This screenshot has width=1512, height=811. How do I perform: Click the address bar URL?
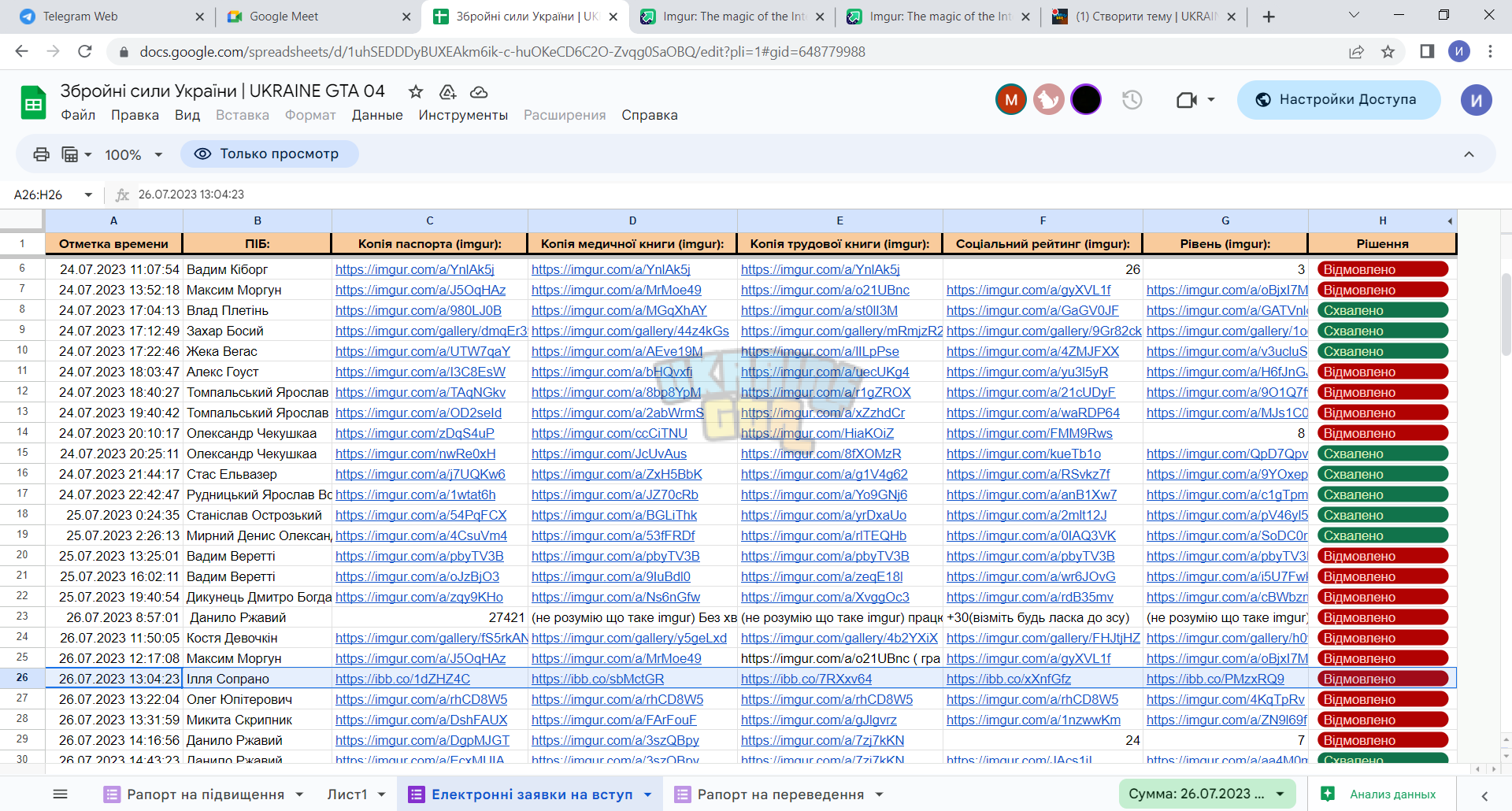[502, 52]
